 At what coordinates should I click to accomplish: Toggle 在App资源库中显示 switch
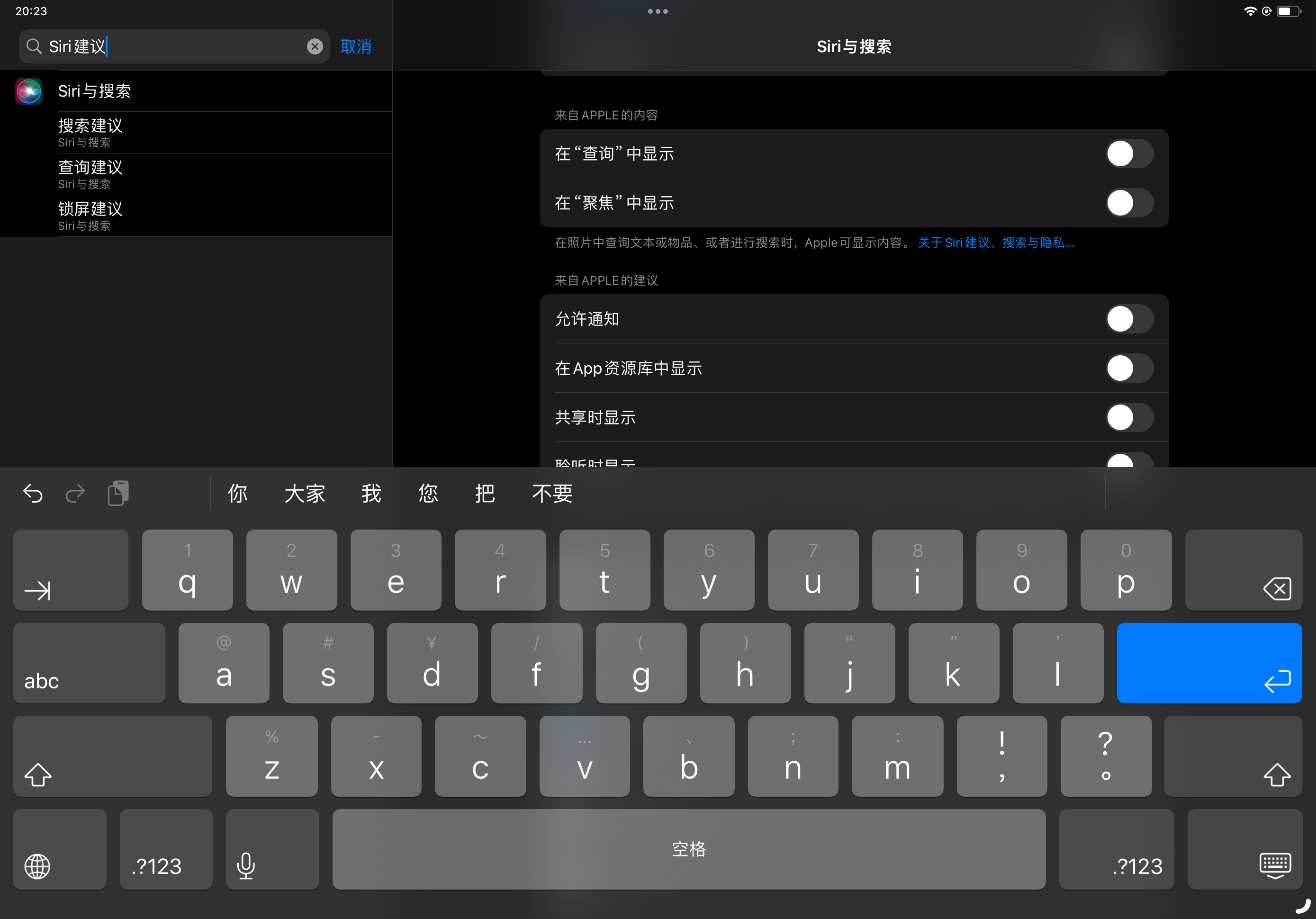[x=1129, y=368]
